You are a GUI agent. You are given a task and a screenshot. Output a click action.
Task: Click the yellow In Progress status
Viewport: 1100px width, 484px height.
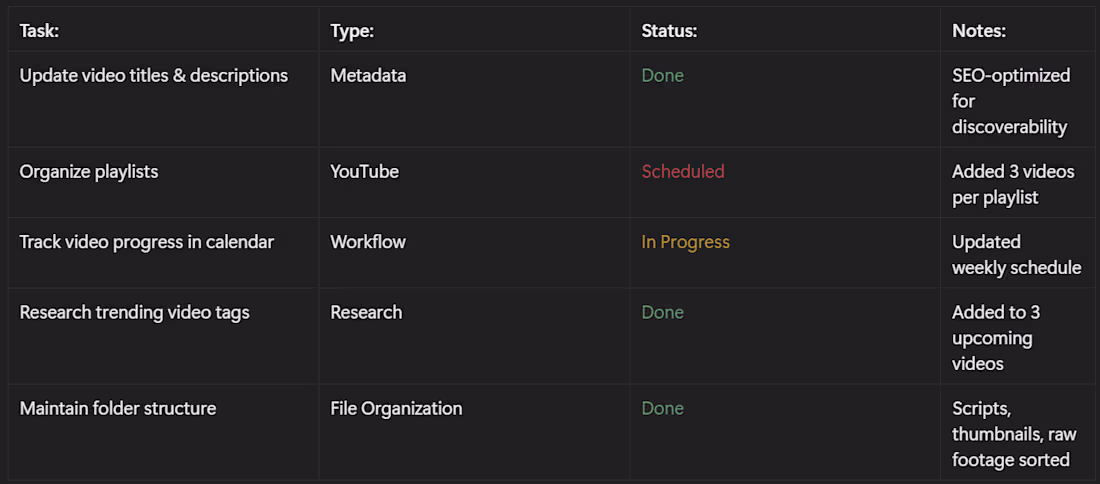click(x=686, y=242)
